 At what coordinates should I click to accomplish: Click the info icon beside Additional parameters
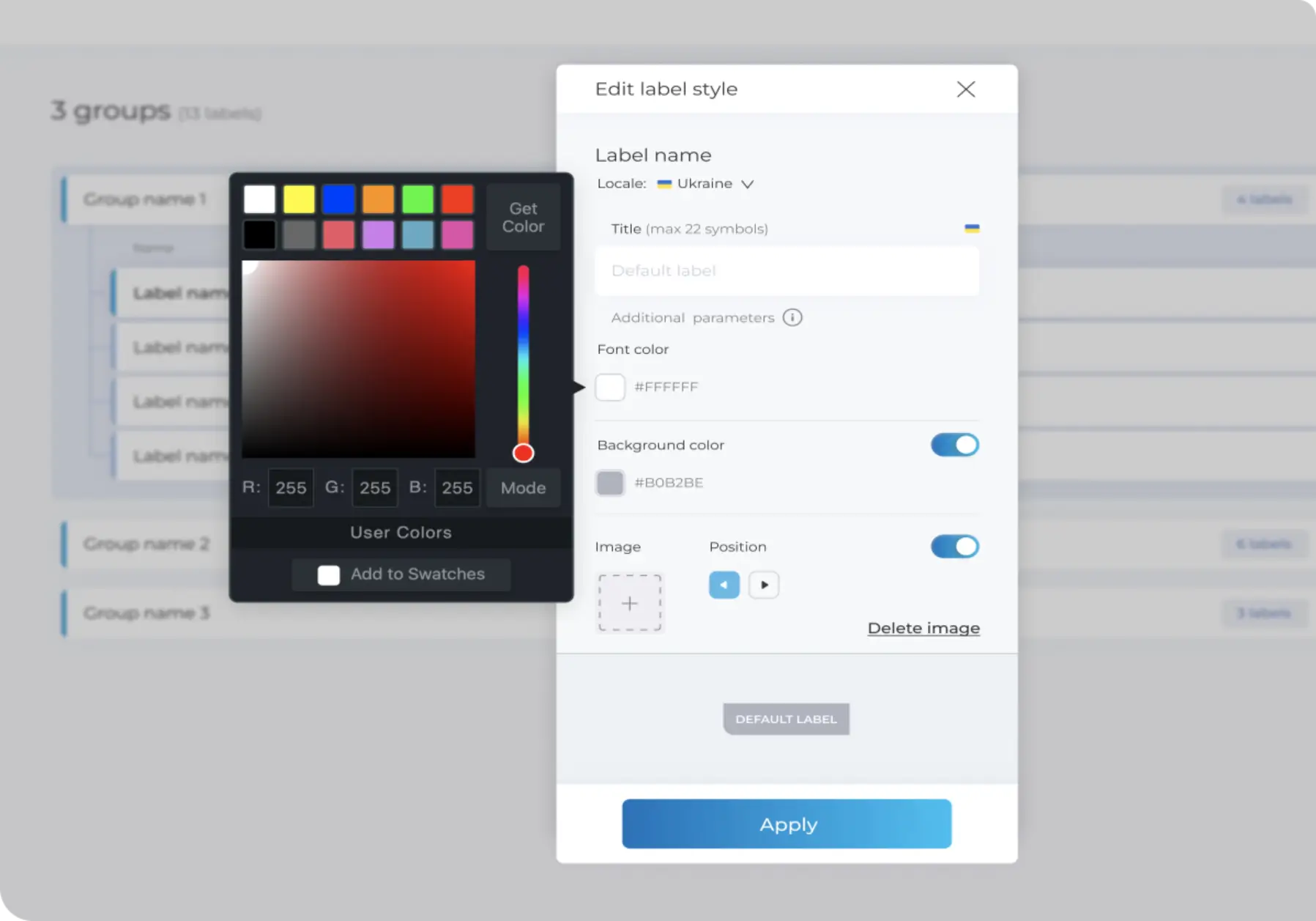coord(792,317)
